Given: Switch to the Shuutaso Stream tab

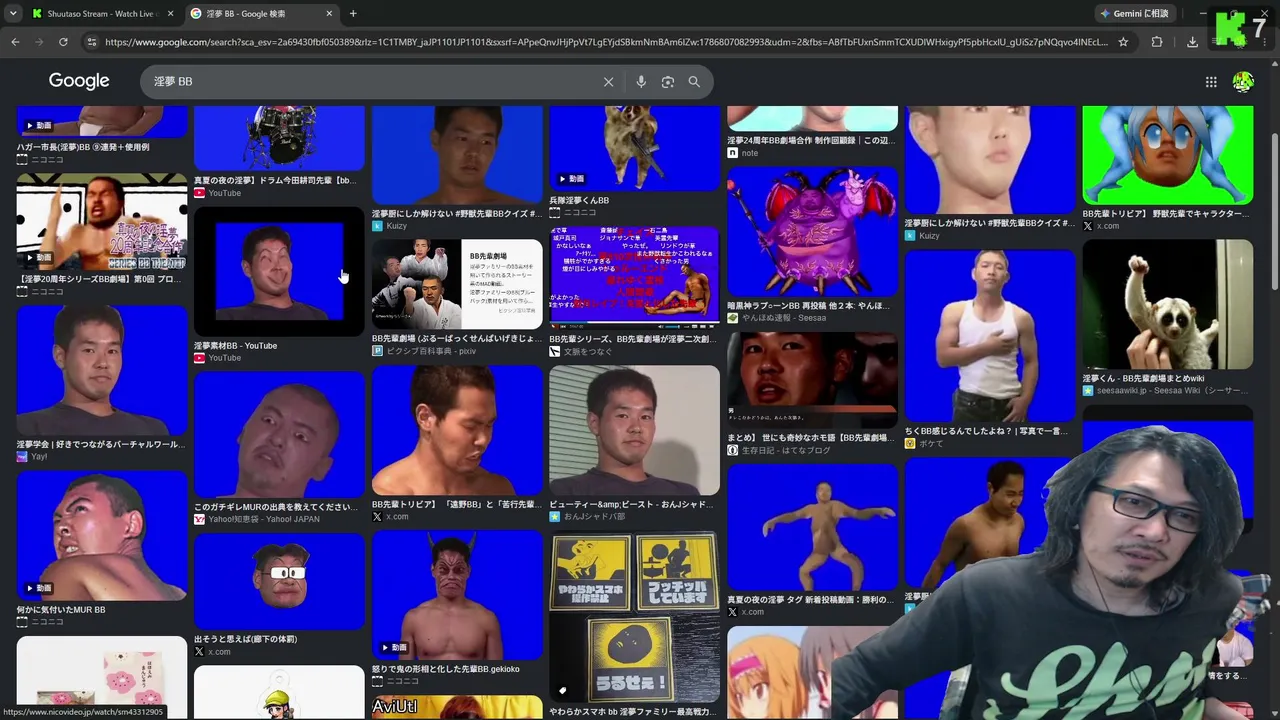Looking at the screenshot, I should [103, 14].
